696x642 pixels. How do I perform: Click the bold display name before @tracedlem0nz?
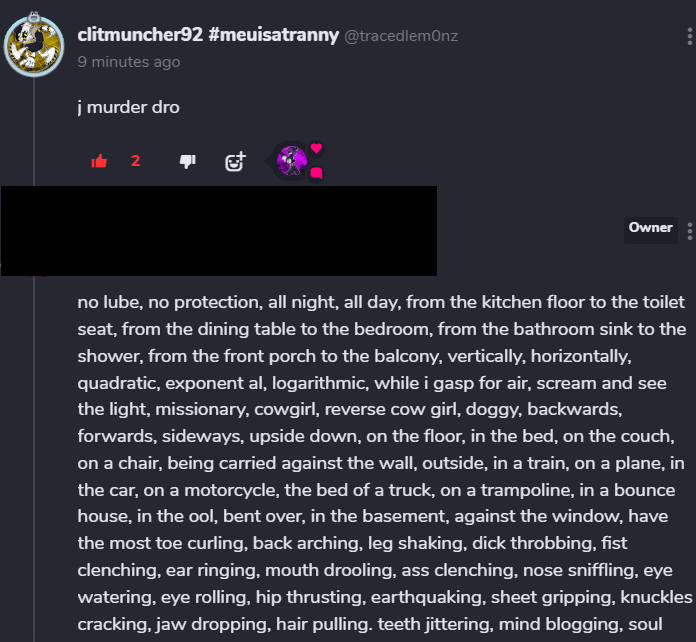[207, 35]
